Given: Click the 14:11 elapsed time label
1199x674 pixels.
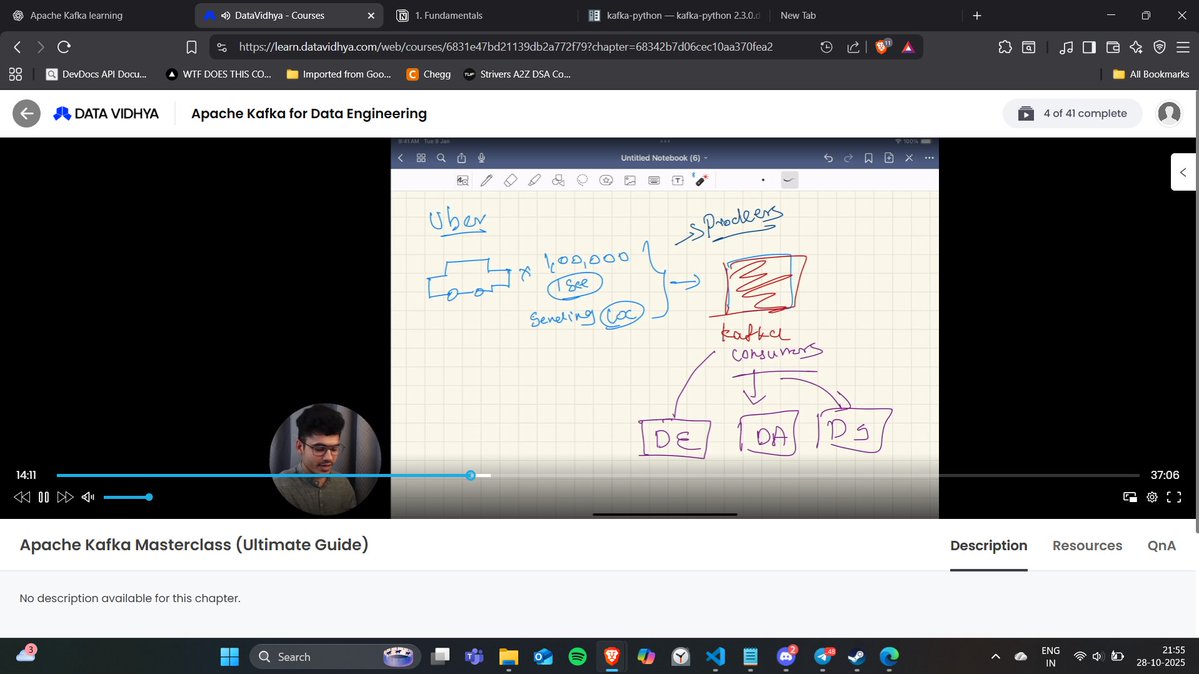Looking at the screenshot, I should click(x=26, y=475).
